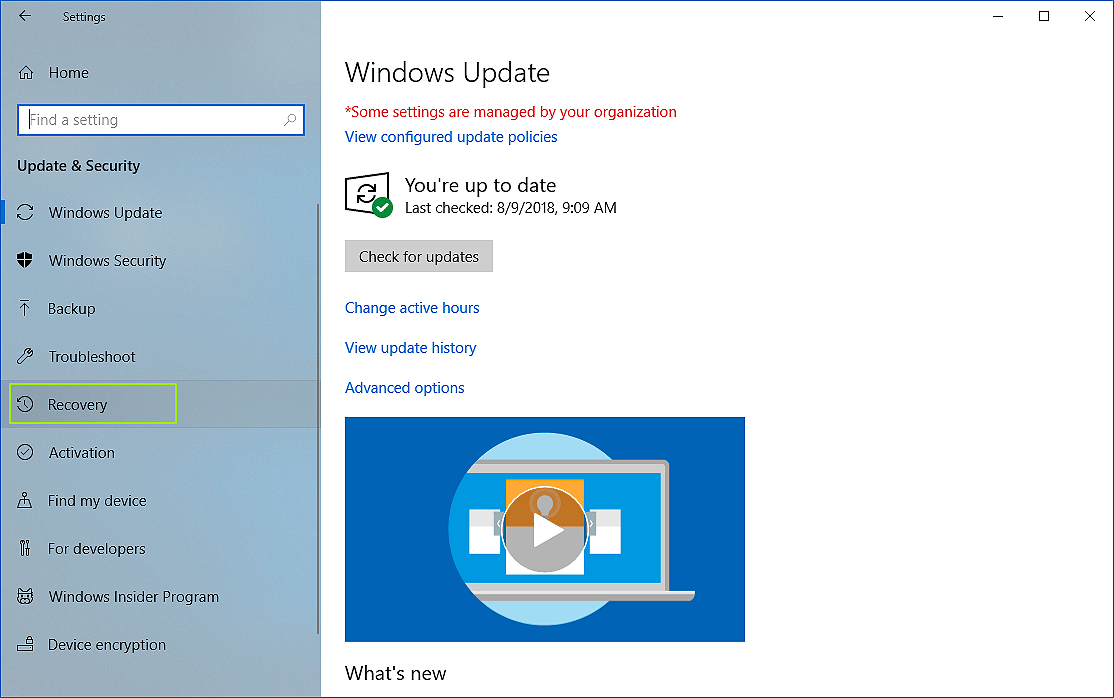Open Find my device settings
This screenshot has height=698, width=1114.
click(161, 500)
